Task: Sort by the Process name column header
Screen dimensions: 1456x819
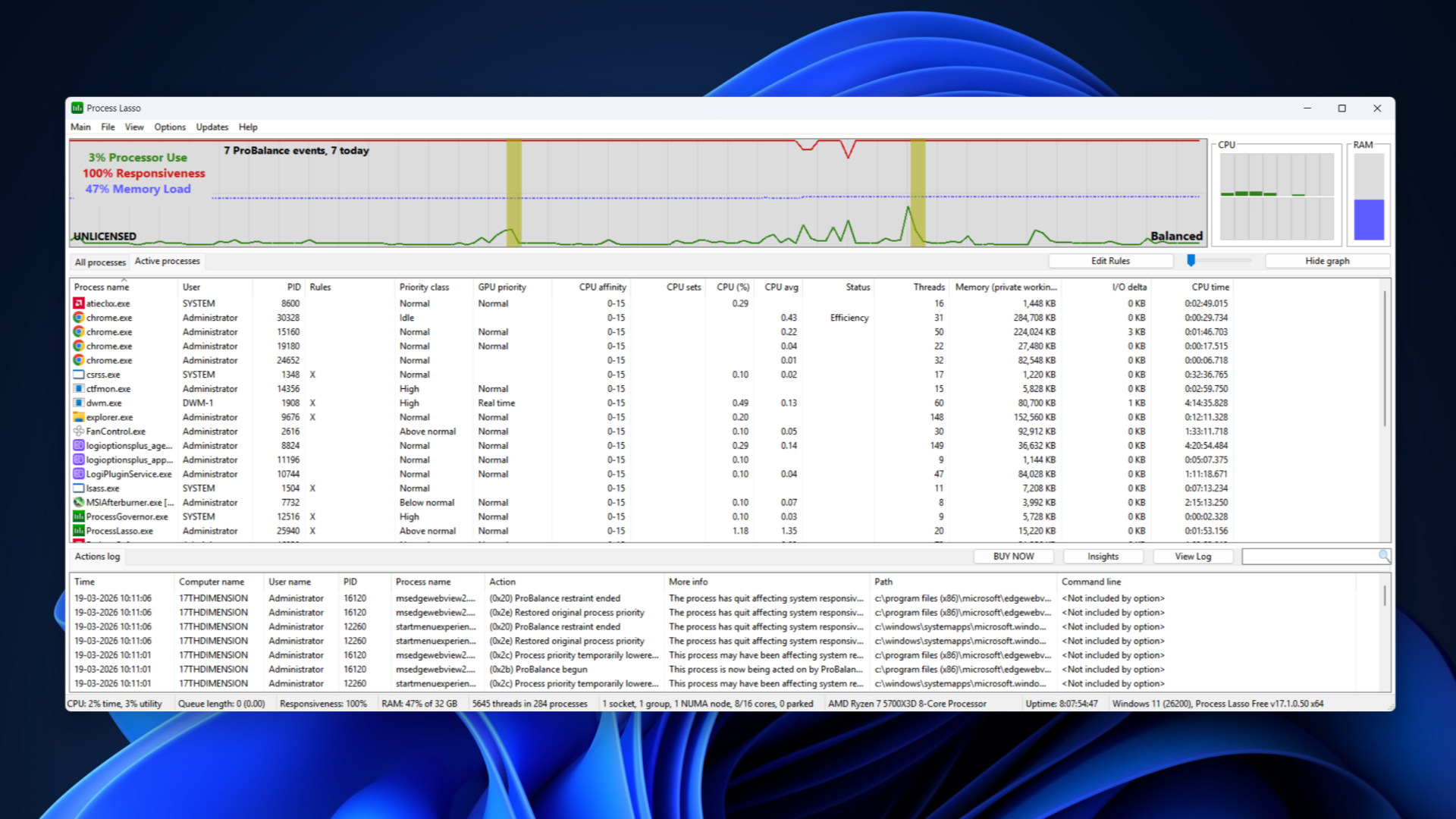Action: pyautogui.click(x=124, y=287)
